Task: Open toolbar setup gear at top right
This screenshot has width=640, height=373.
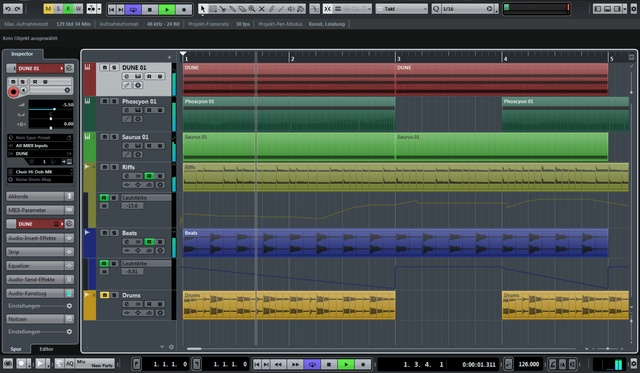Action: 634,9
